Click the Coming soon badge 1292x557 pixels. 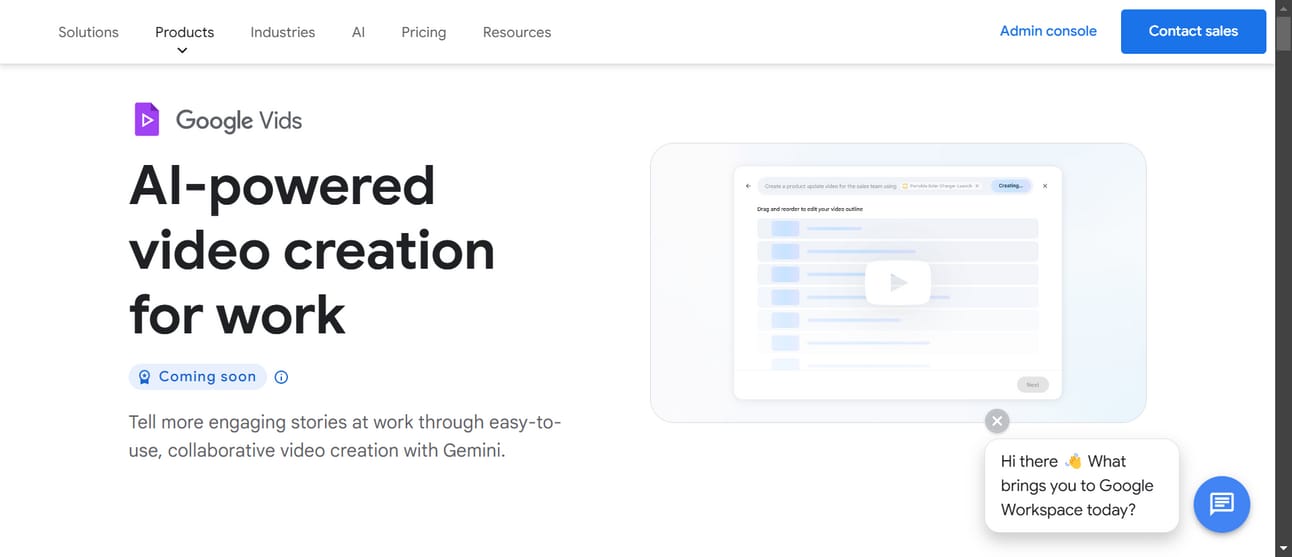(198, 377)
